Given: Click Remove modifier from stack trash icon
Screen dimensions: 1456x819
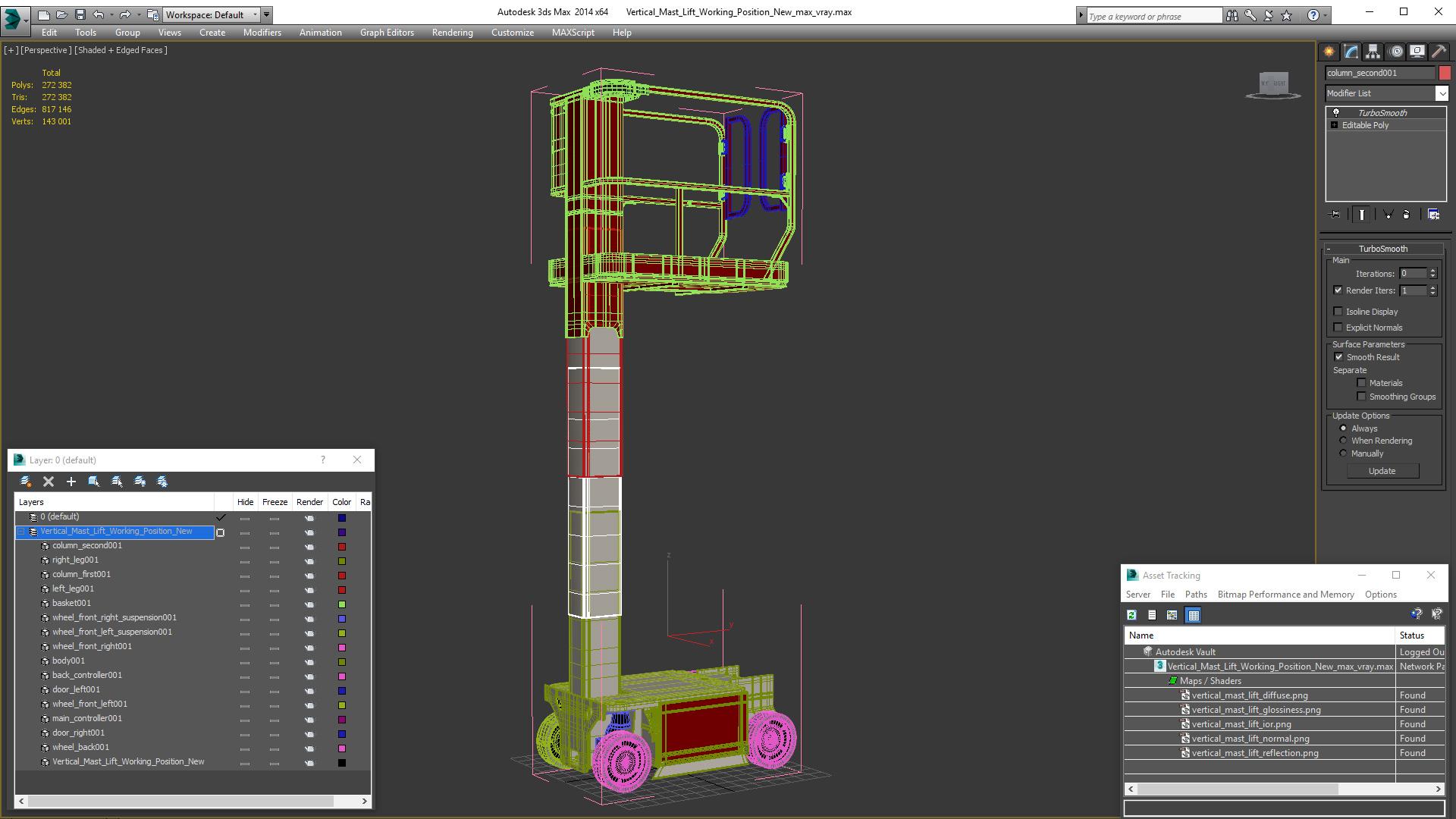Looking at the screenshot, I should [x=1406, y=215].
